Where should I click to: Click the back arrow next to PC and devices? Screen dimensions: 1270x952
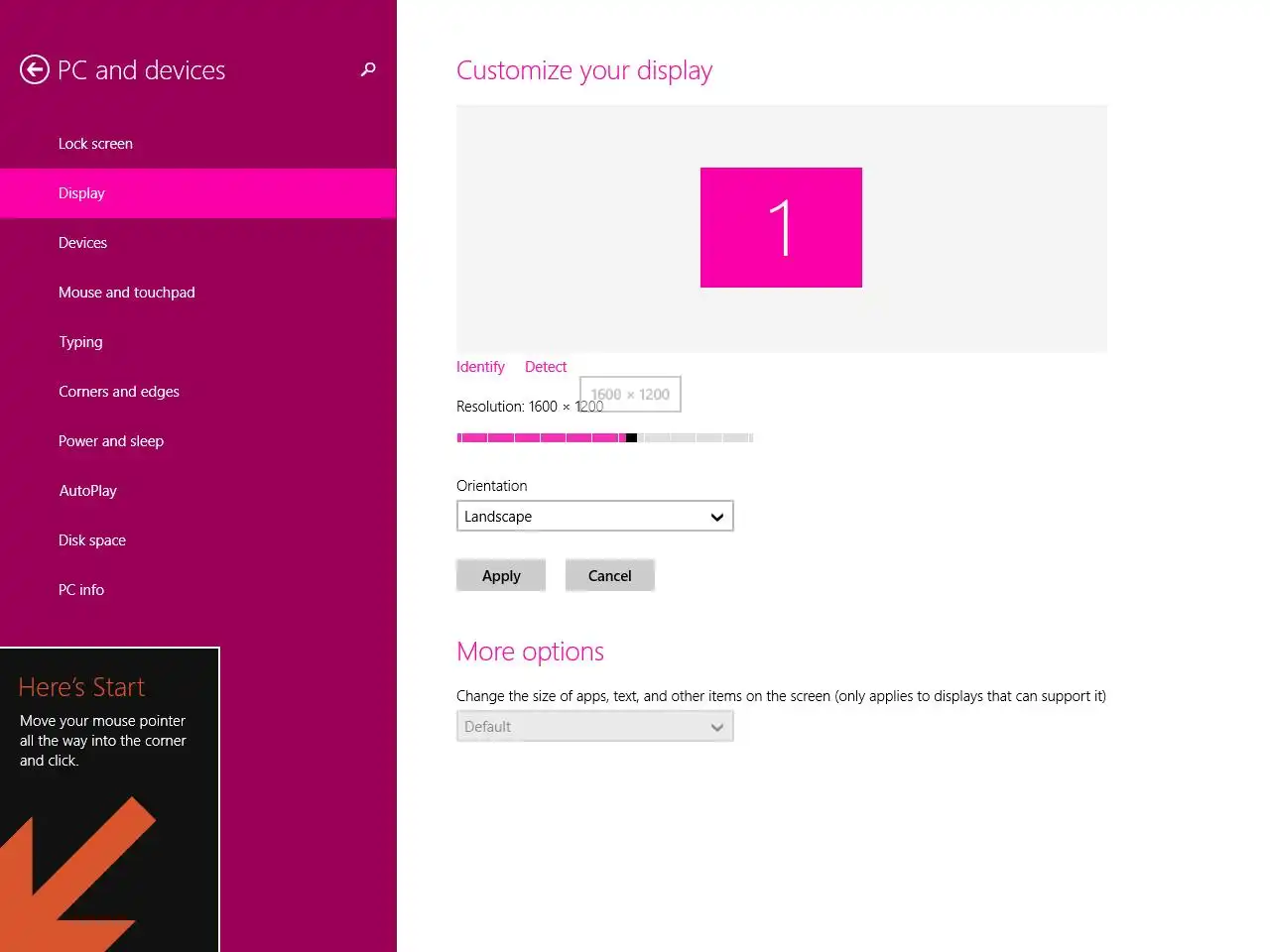tap(35, 69)
